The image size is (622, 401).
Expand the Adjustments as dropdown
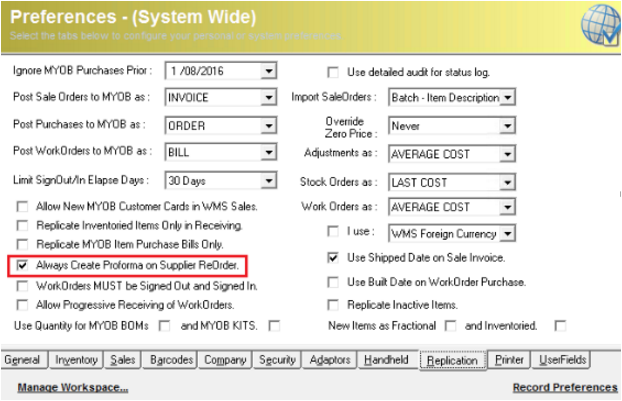pyautogui.click(x=507, y=154)
